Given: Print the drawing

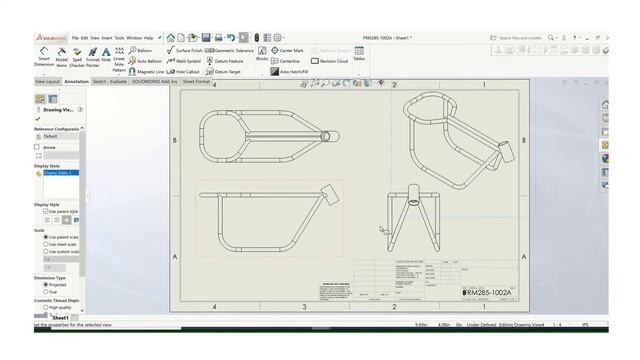Looking at the screenshot, I should (x=218, y=38).
